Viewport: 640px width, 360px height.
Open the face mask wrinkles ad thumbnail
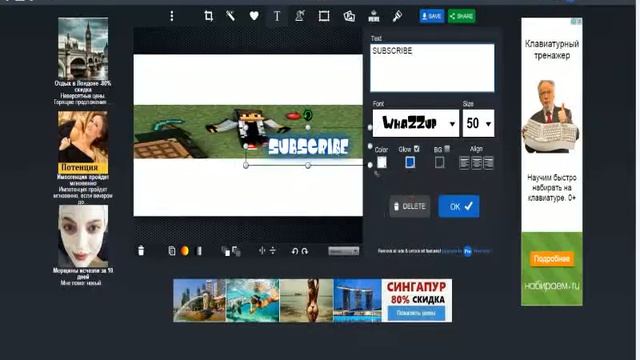[x=83, y=236]
